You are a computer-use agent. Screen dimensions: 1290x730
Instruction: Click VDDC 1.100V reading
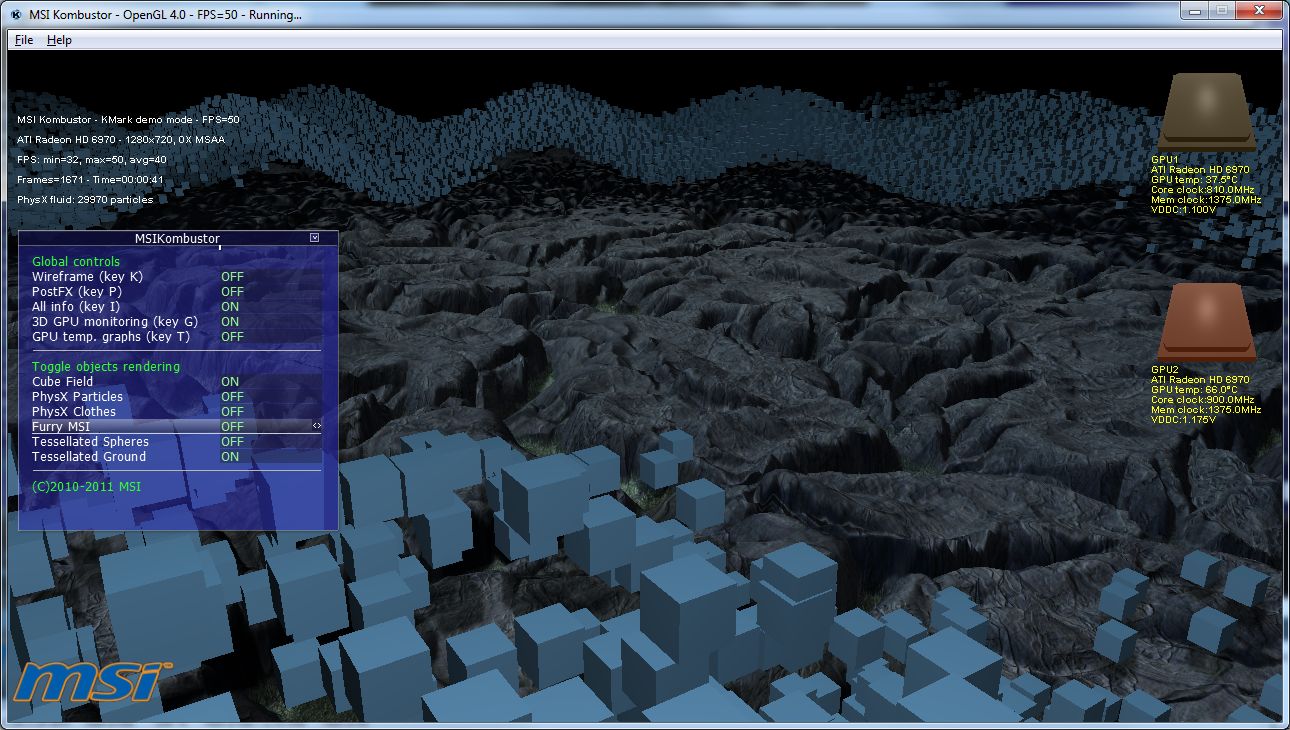coord(1183,210)
